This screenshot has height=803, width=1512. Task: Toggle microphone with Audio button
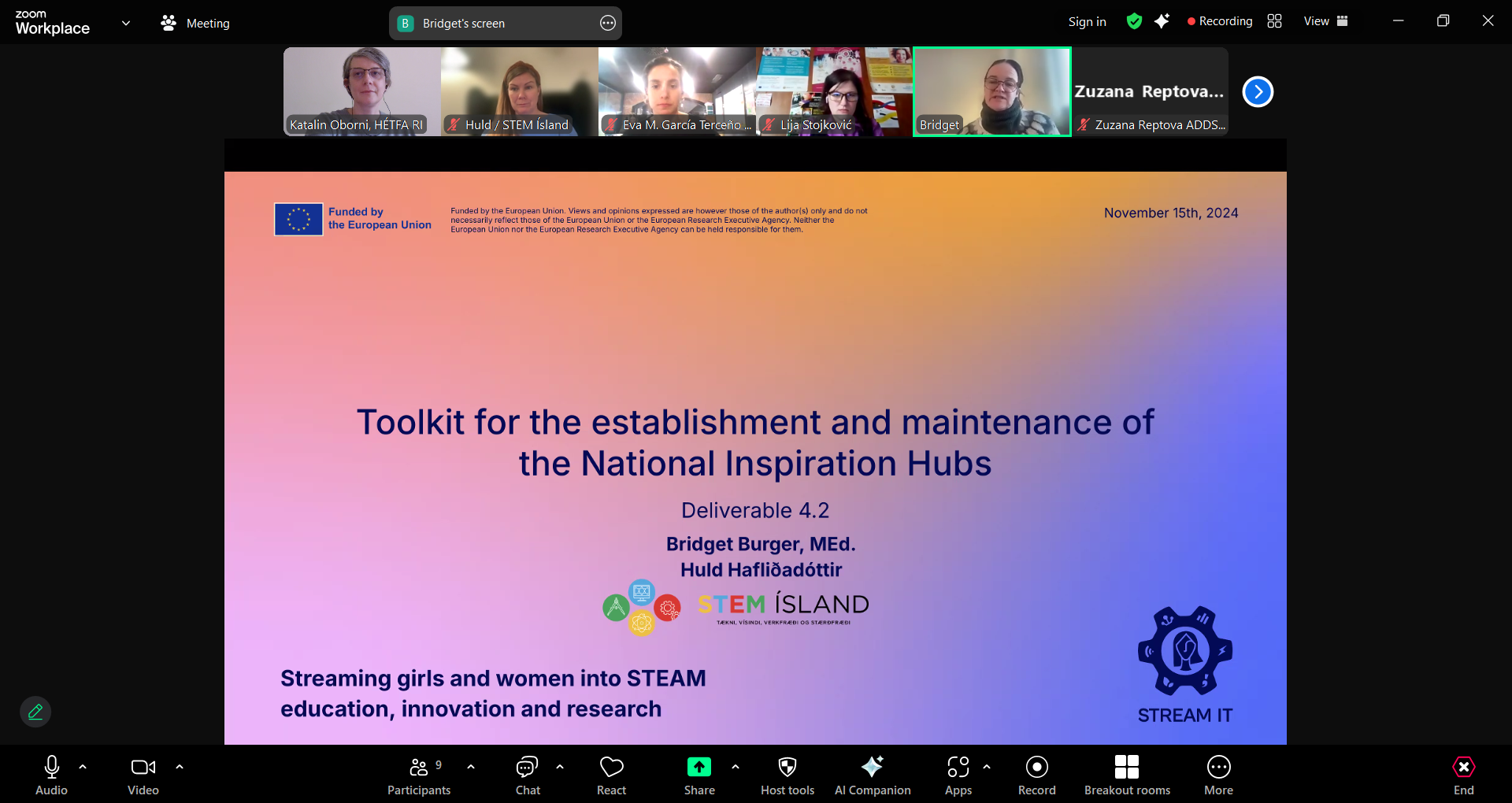(52, 775)
